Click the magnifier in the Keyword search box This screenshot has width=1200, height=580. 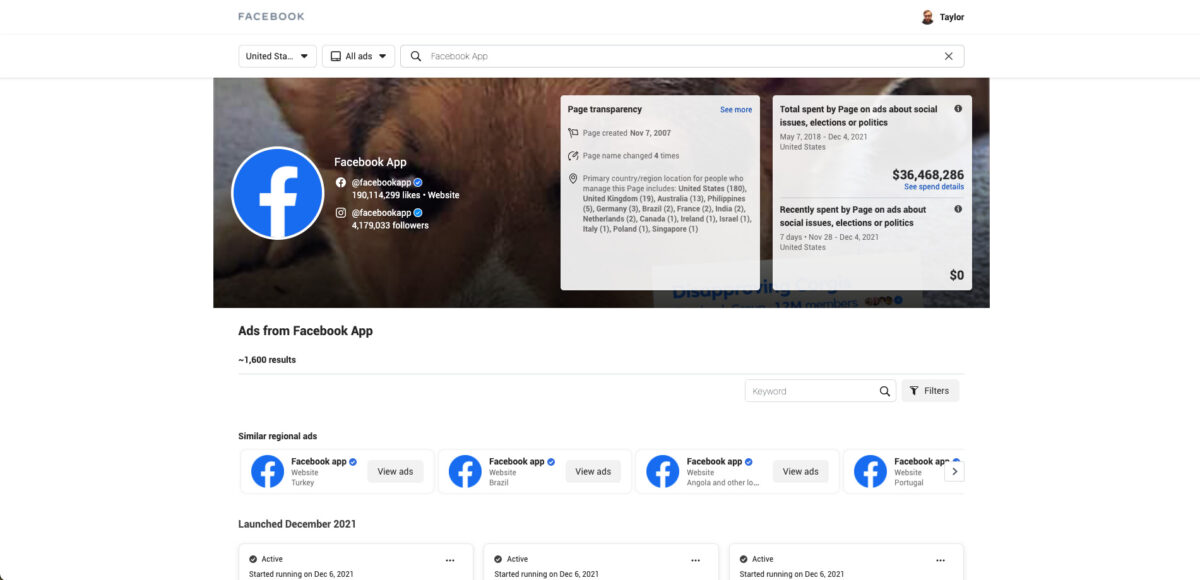coord(884,390)
